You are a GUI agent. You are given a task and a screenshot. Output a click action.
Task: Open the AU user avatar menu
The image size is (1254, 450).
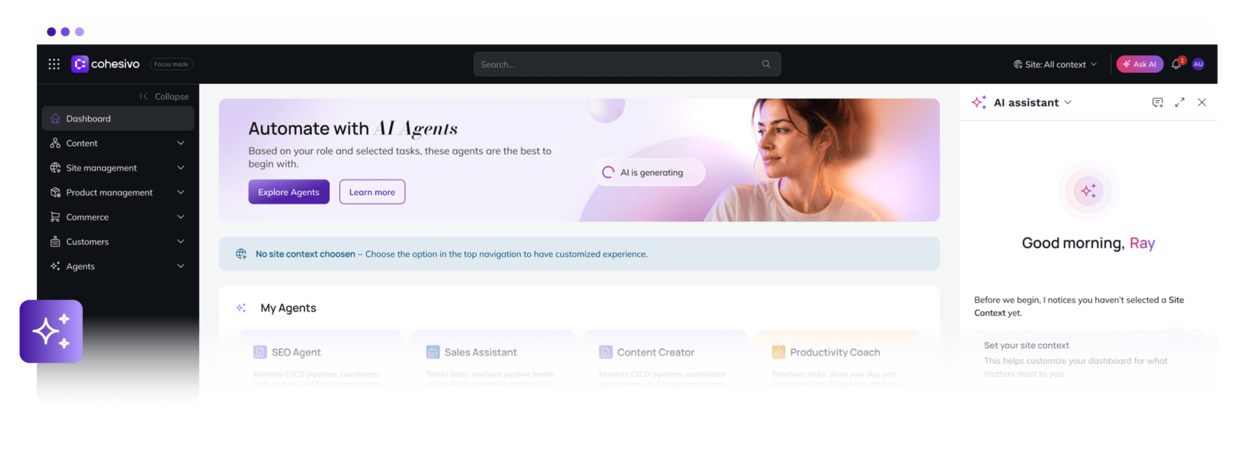(1198, 64)
